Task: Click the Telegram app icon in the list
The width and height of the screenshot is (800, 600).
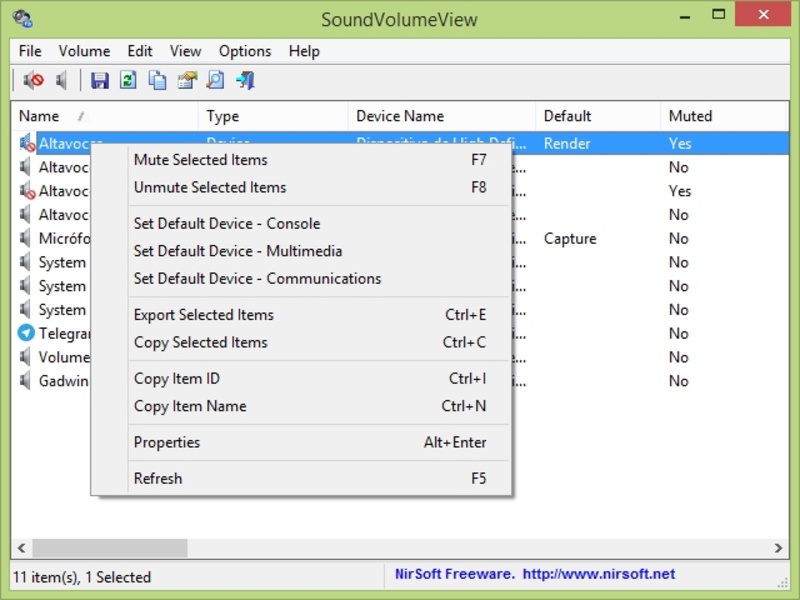Action: (26, 333)
